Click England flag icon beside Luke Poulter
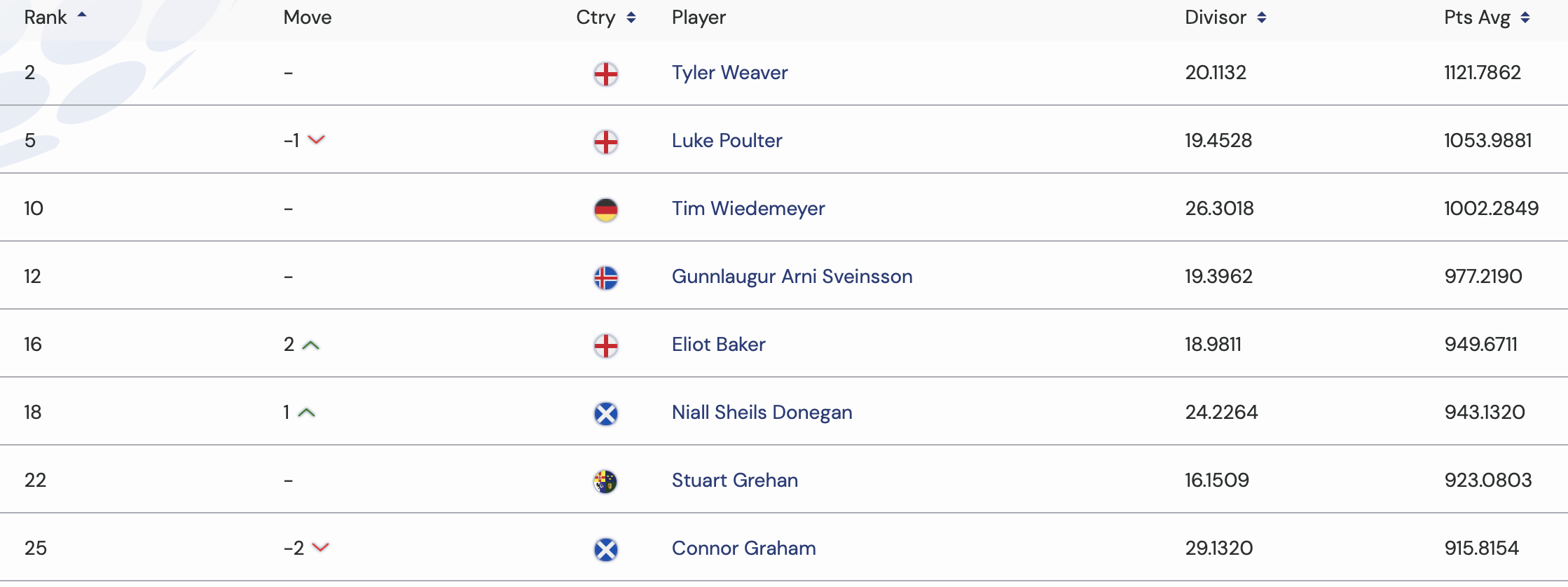This screenshot has height=587, width=1568. coord(606,141)
